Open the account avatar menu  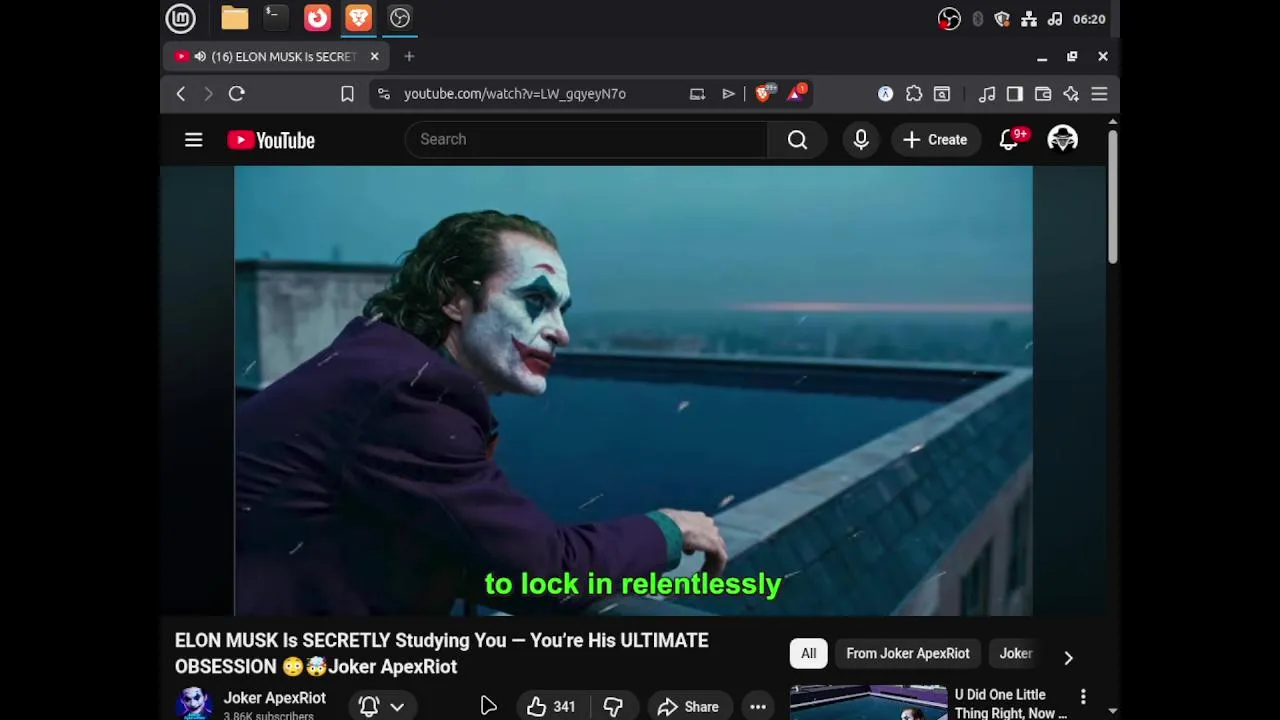(x=1062, y=140)
